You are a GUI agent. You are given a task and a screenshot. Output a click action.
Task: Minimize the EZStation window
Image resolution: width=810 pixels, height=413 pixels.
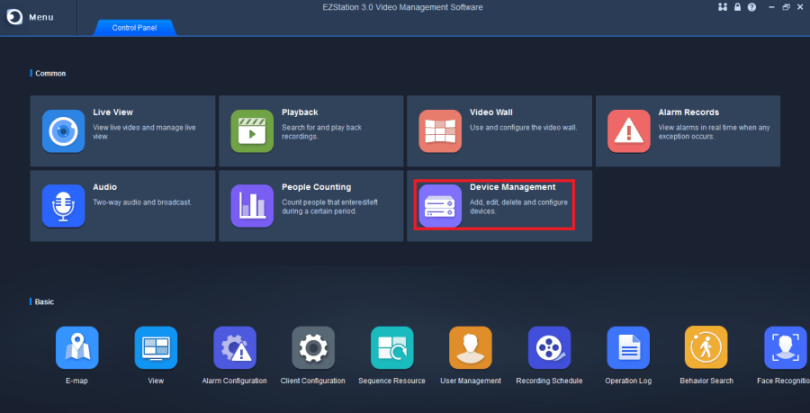coord(772,7)
